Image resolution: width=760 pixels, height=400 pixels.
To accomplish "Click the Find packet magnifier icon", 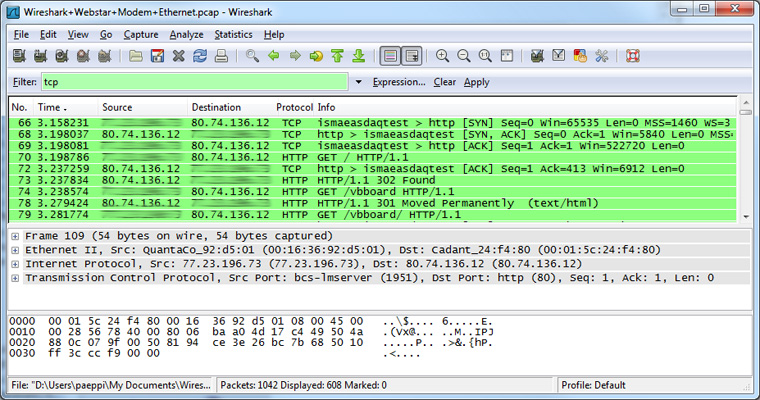I will click(x=252, y=56).
